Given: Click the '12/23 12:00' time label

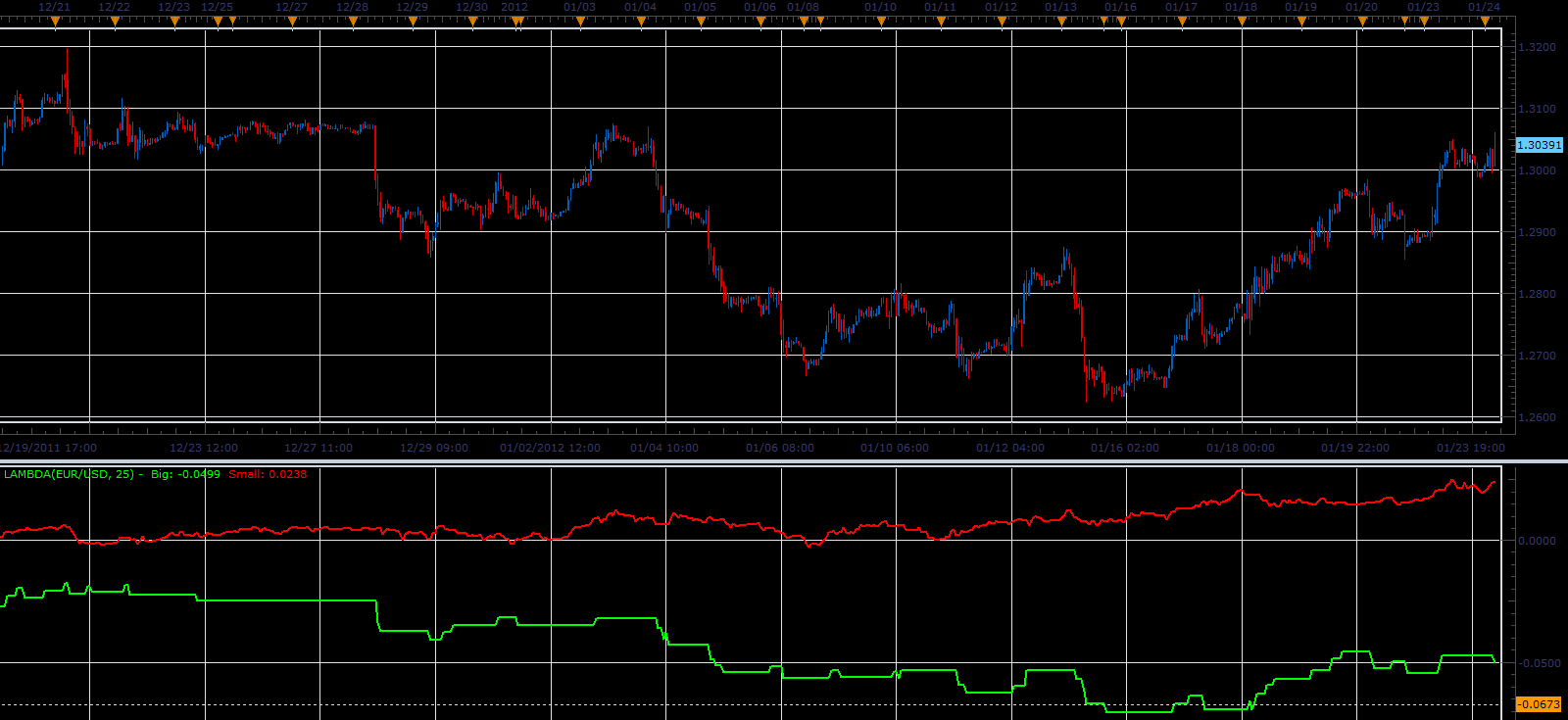Looking at the screenshot, I should (204, 448).
